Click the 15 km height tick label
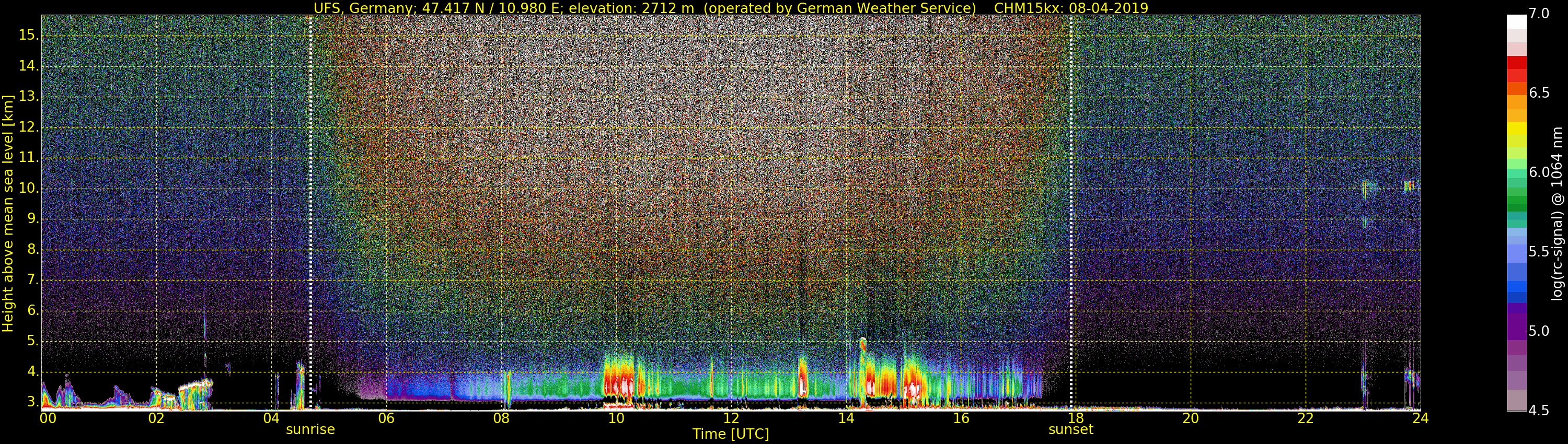The width and height of the screenshot is (1568, 444). click(x=28, y=36)
